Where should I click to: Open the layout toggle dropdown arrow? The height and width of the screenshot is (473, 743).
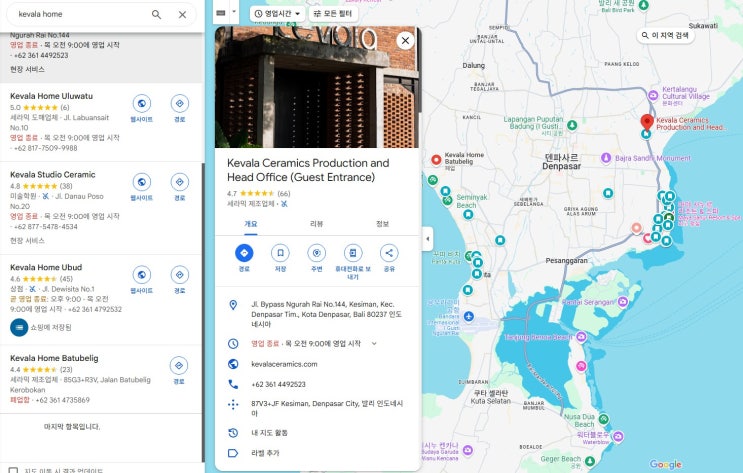[234, 11]
